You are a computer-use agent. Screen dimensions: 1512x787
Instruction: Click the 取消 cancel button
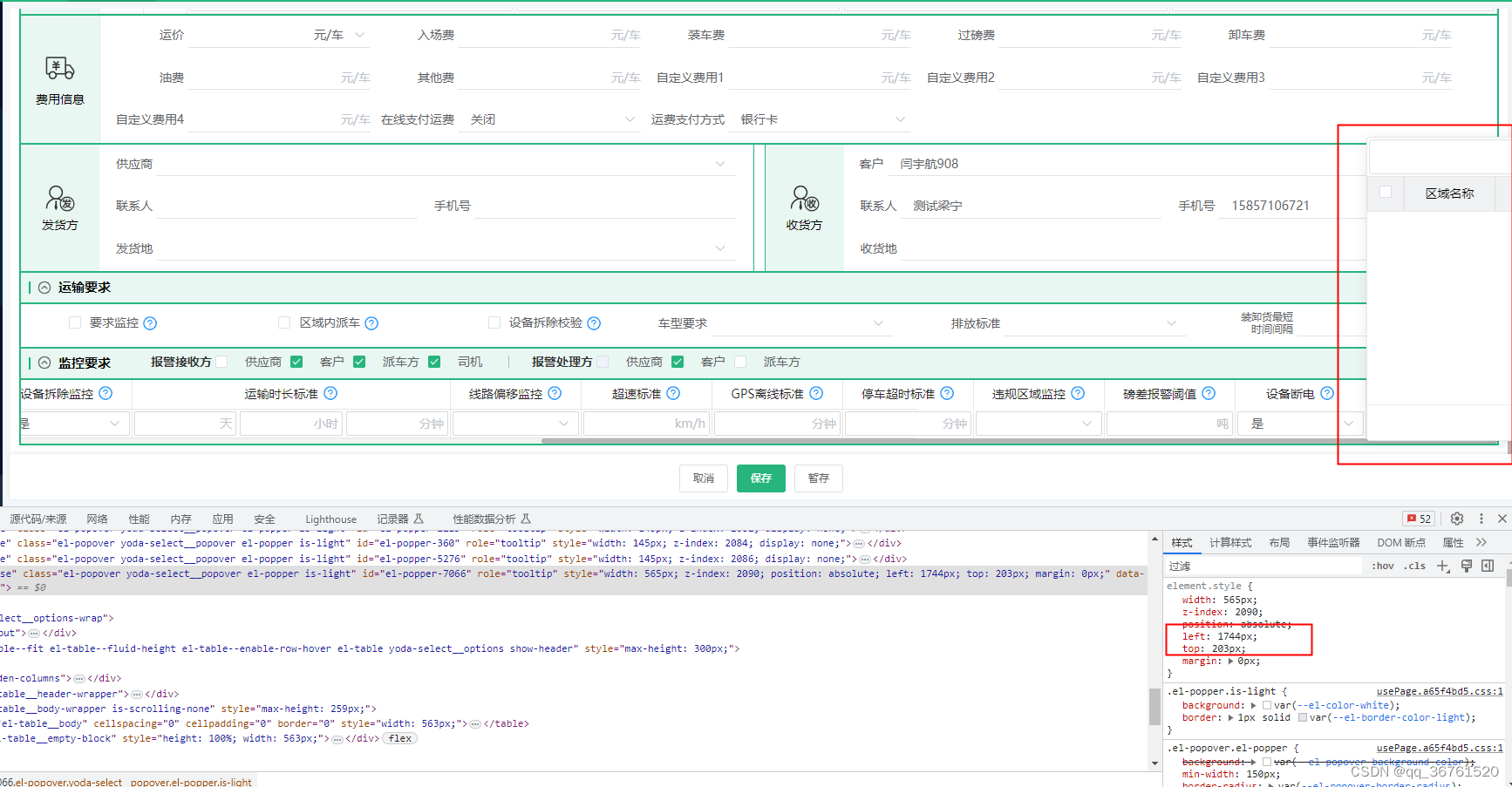coord(703,478)
